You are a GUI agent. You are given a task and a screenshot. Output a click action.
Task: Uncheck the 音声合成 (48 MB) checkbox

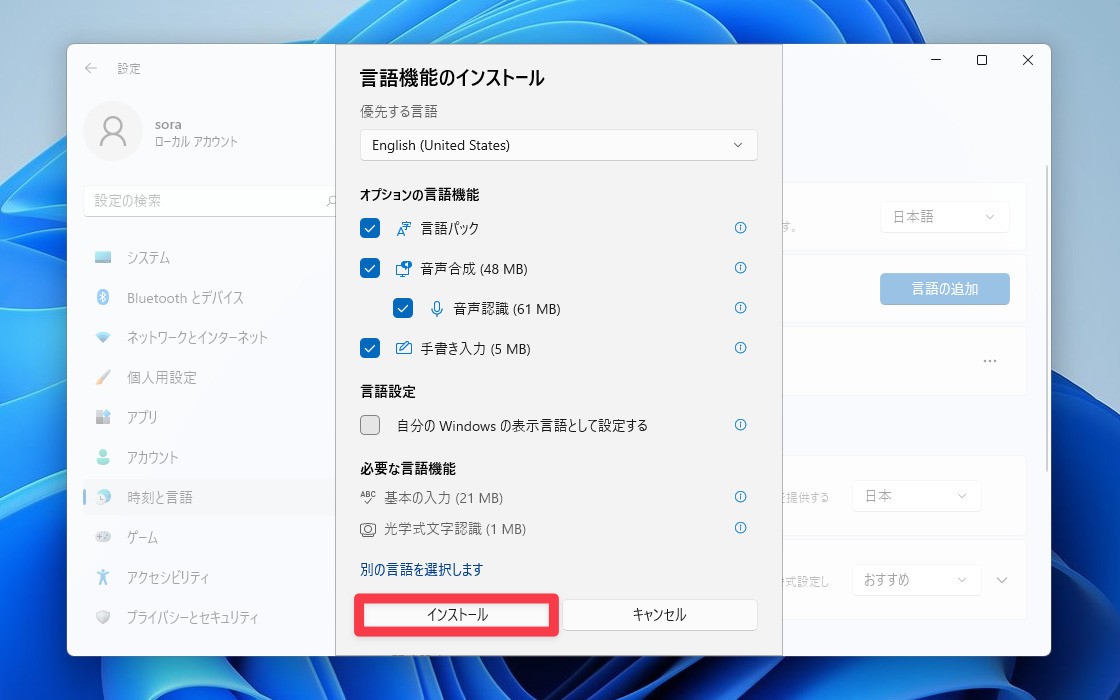tap(370, 269)
